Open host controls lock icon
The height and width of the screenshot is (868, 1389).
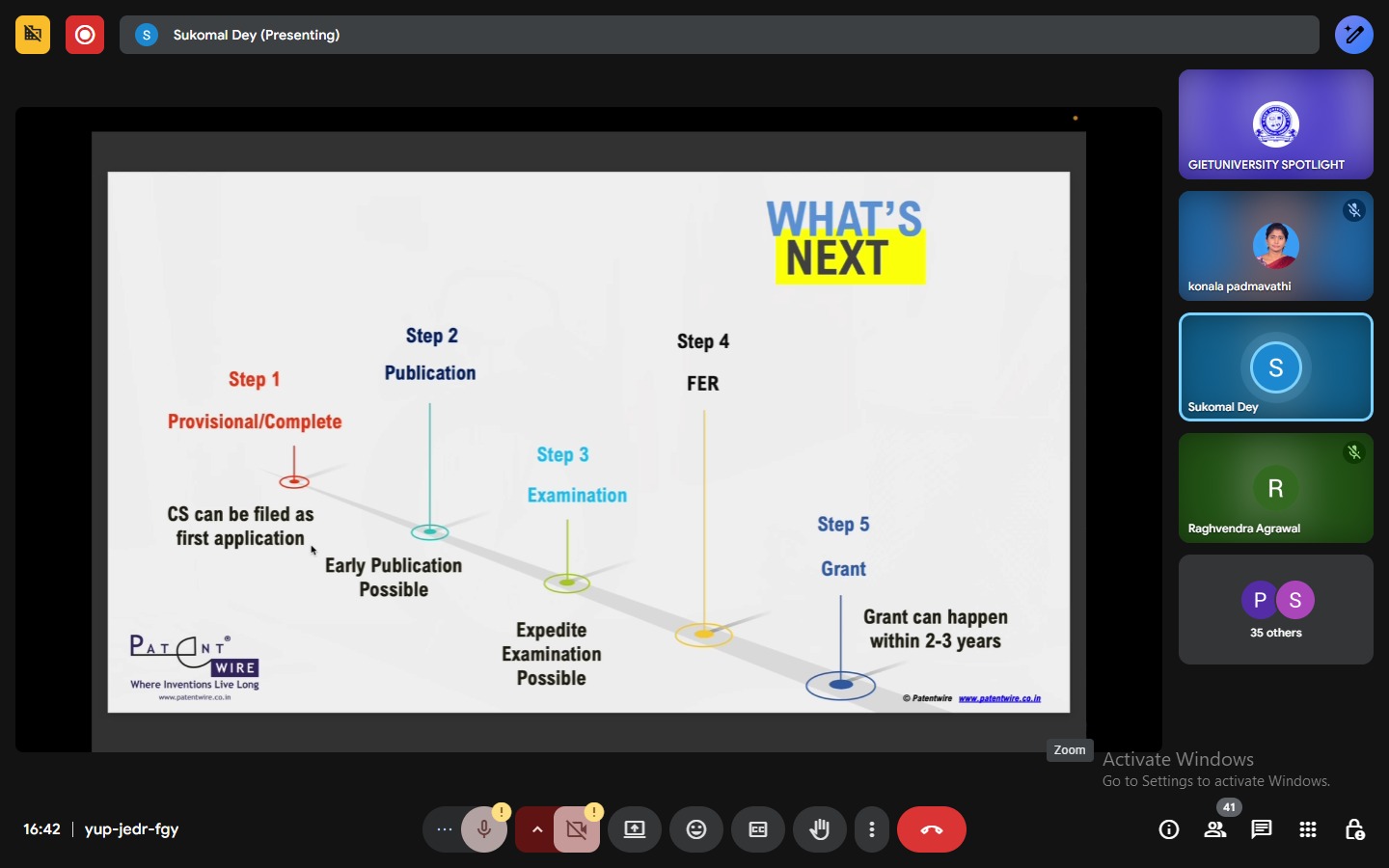pyautogui.click(x=1354, y=829)
